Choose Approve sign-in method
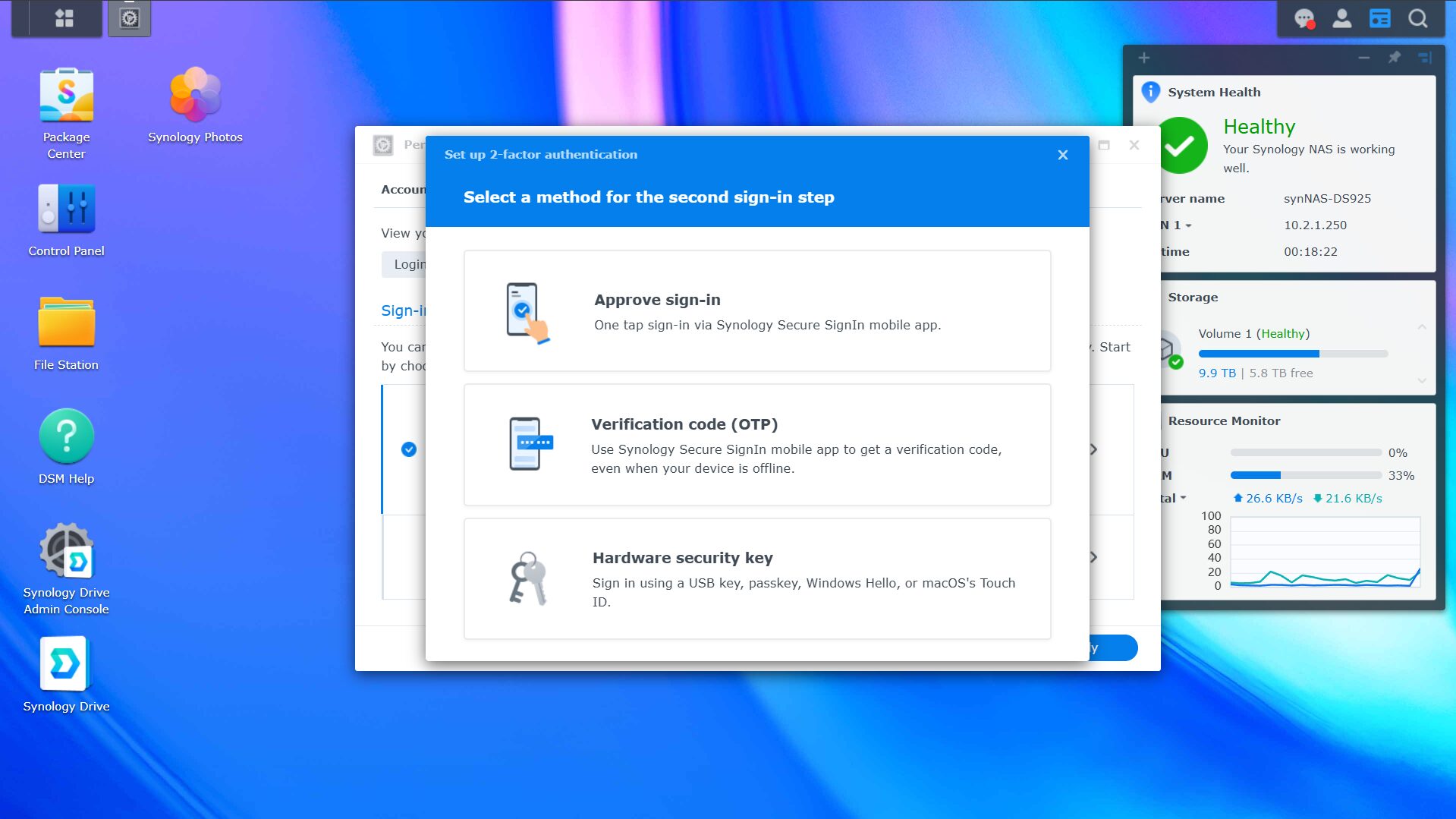Screen dimensions: 1456x819 click(757, 311)
